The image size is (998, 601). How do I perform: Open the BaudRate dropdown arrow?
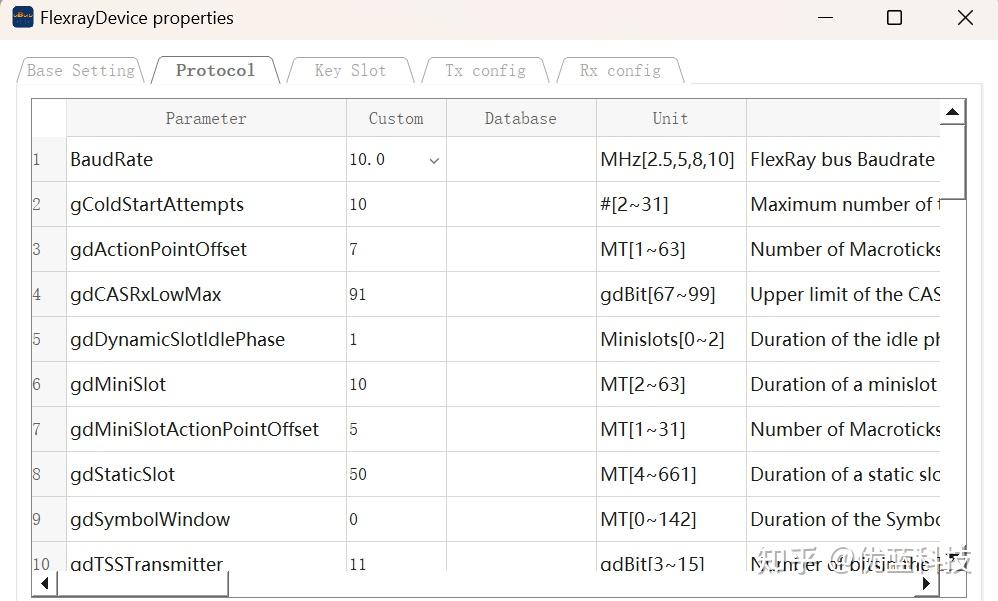[x=434, y=160]
